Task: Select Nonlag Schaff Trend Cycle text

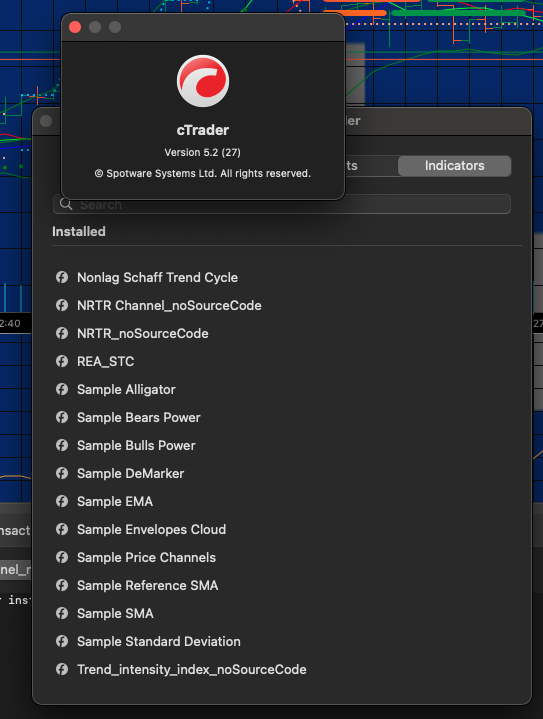Action: 157,277
